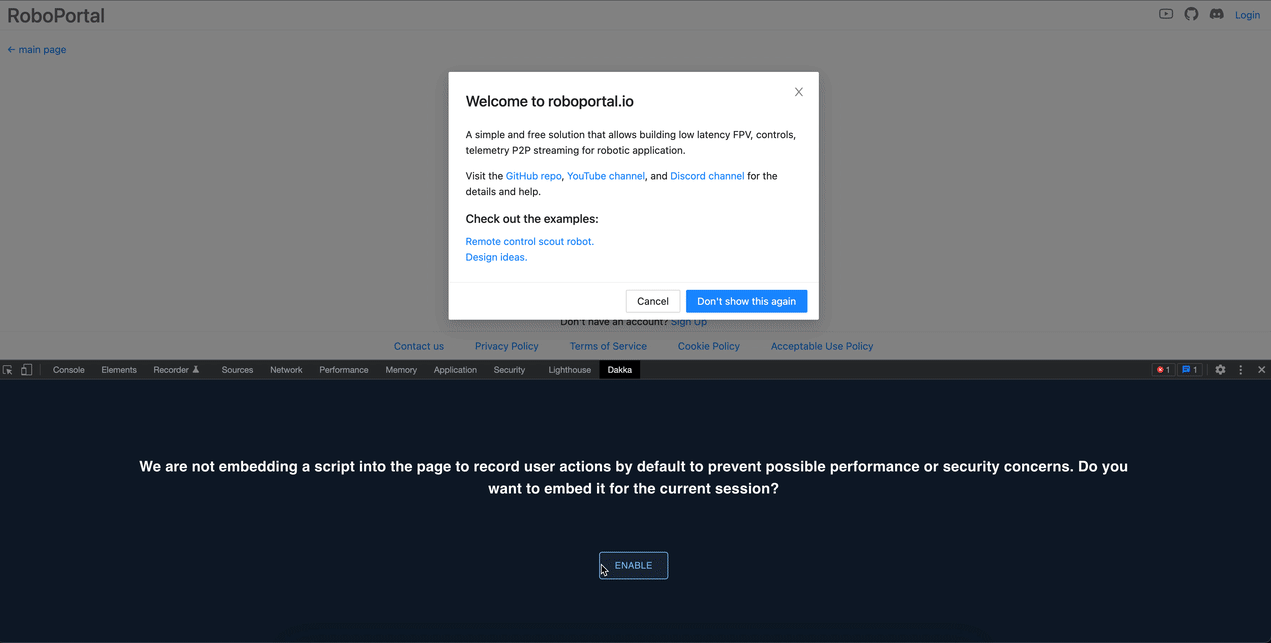Screen dimensions: 1271x643
Task: Open the YouTube channel link
Action: 606,176
